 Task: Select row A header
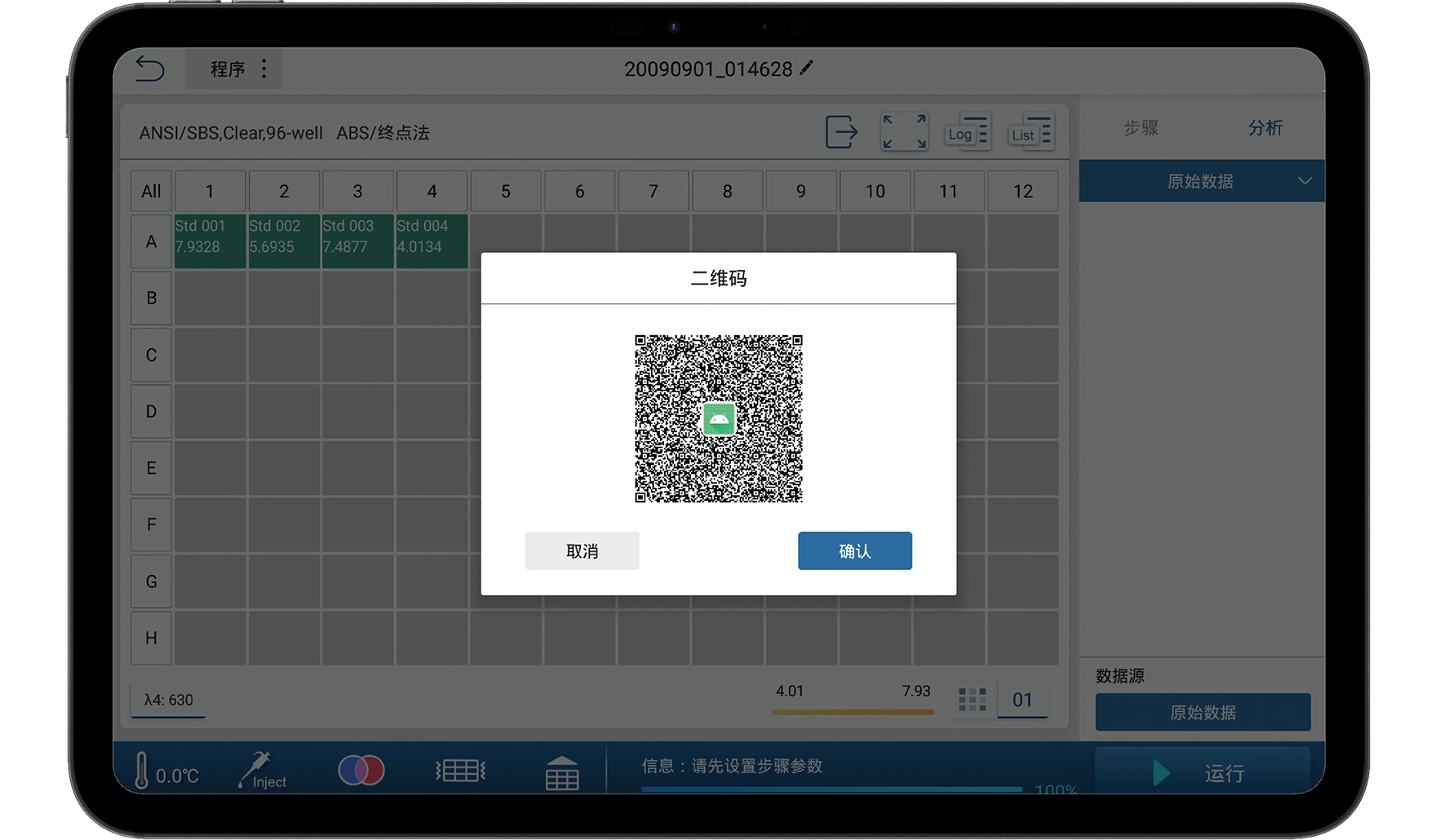(151, 241)
